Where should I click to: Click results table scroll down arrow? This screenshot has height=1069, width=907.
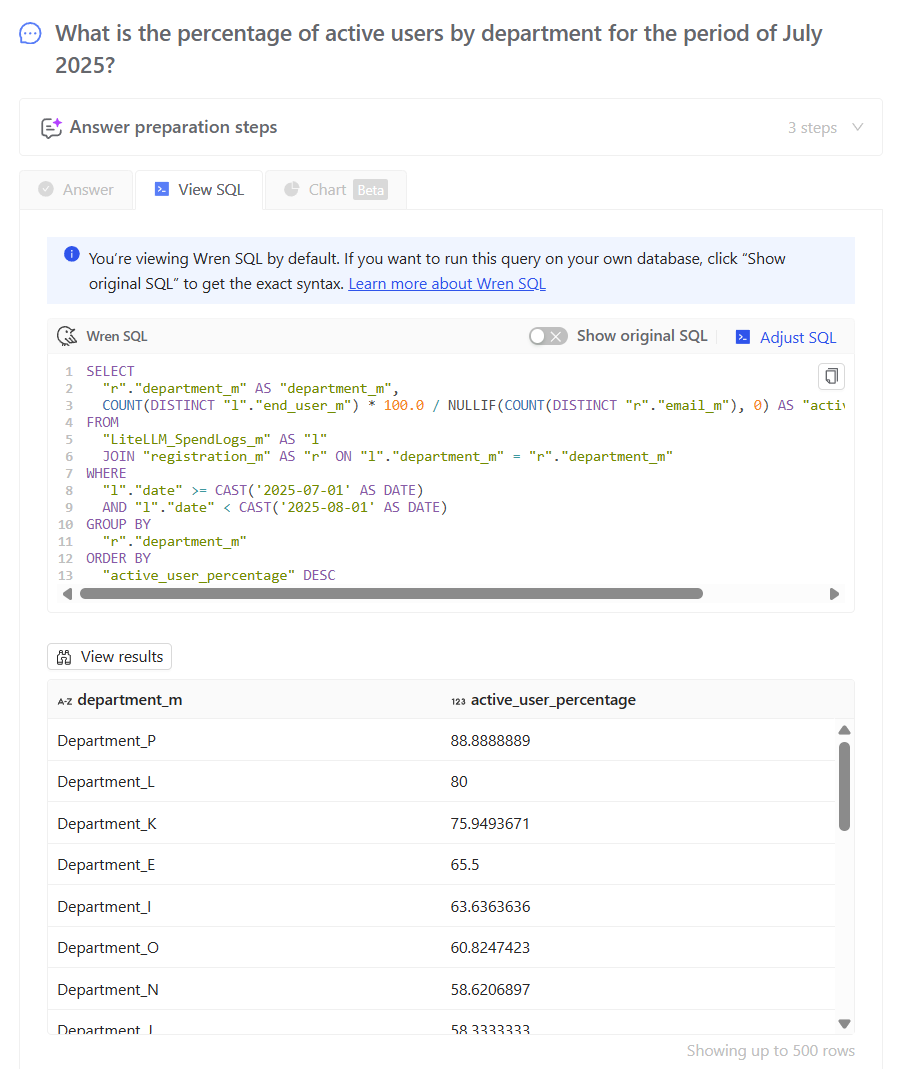(x=844, y=1023)
